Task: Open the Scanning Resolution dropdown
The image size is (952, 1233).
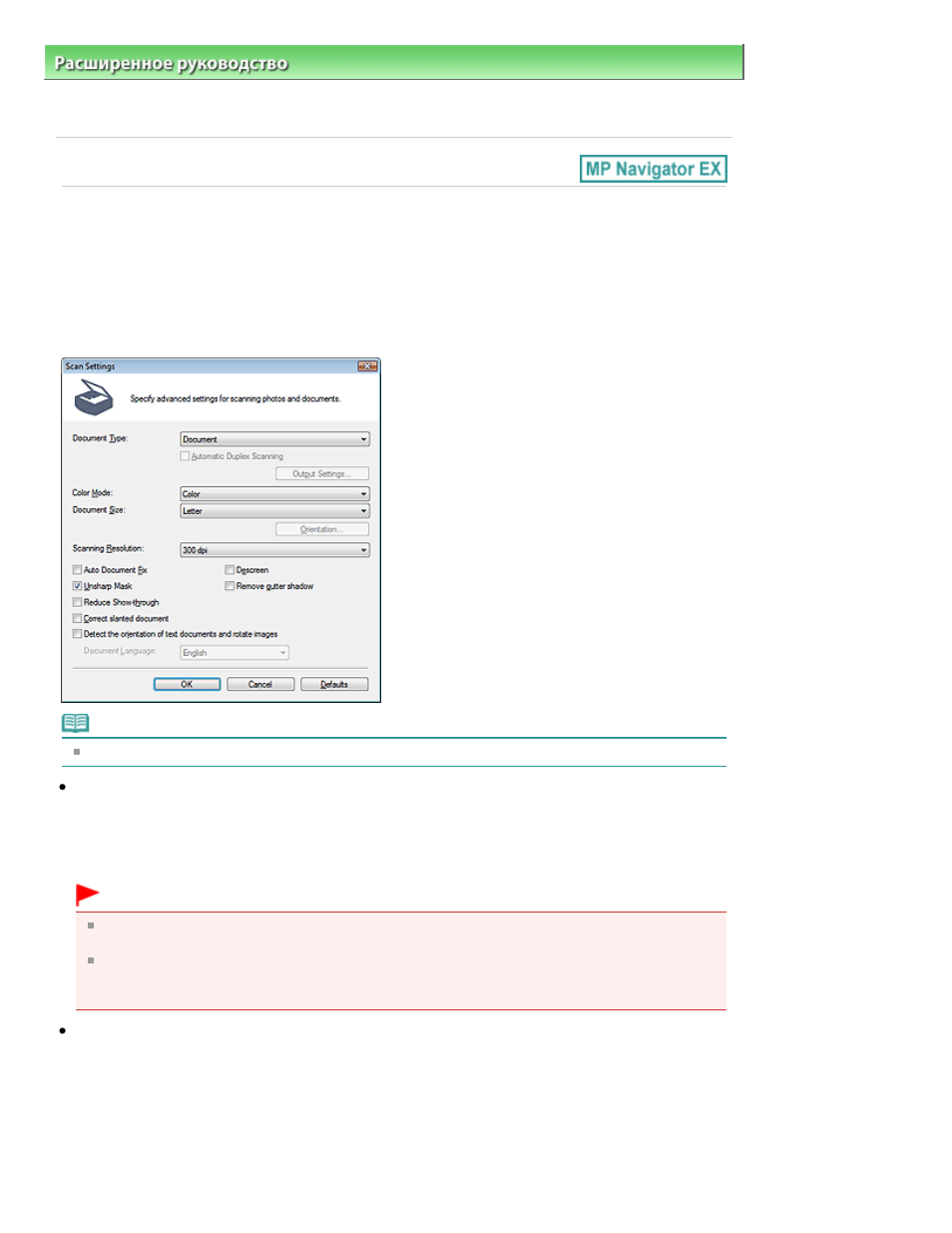Action: point(274,550)
